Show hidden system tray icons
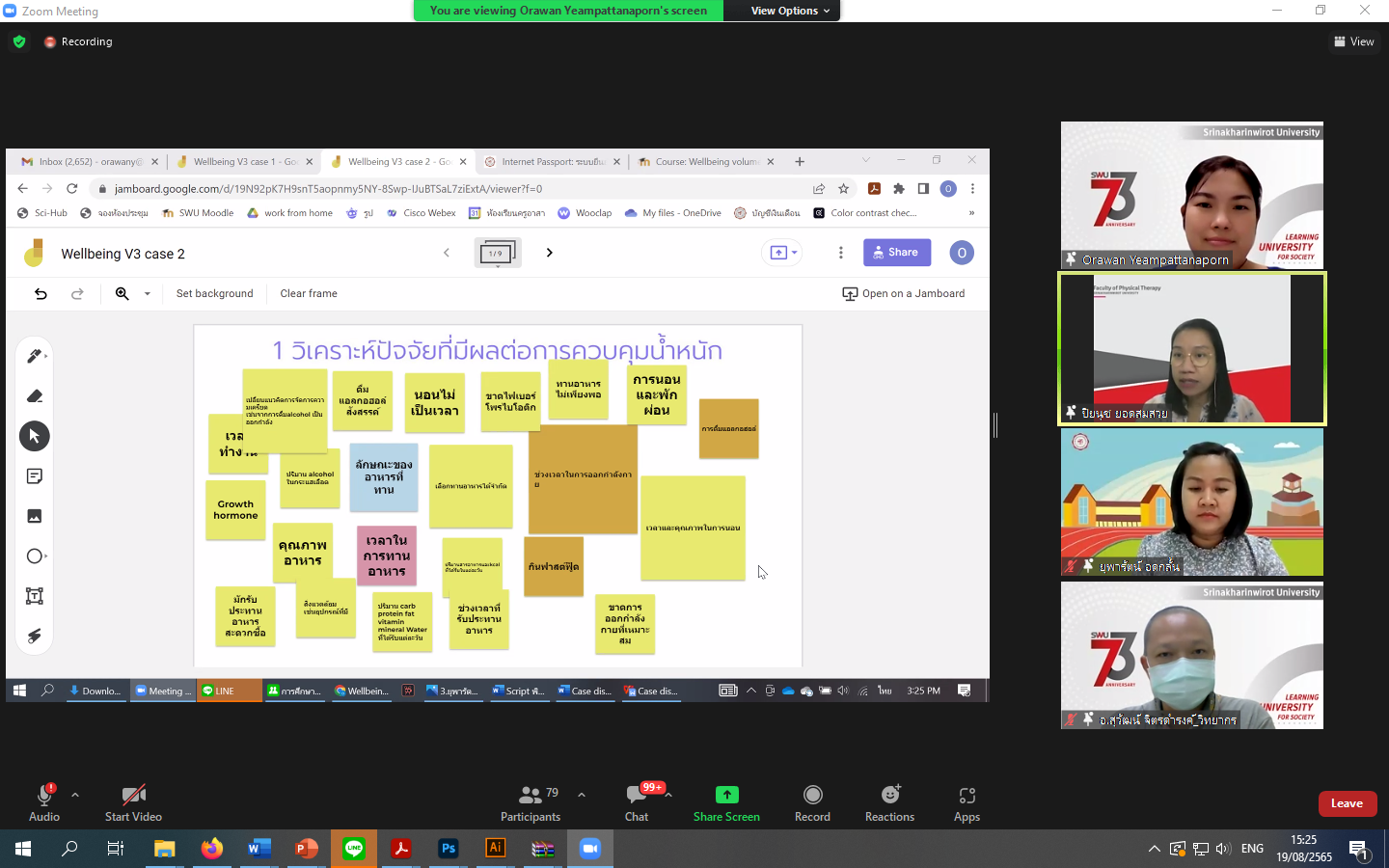 1154,849
